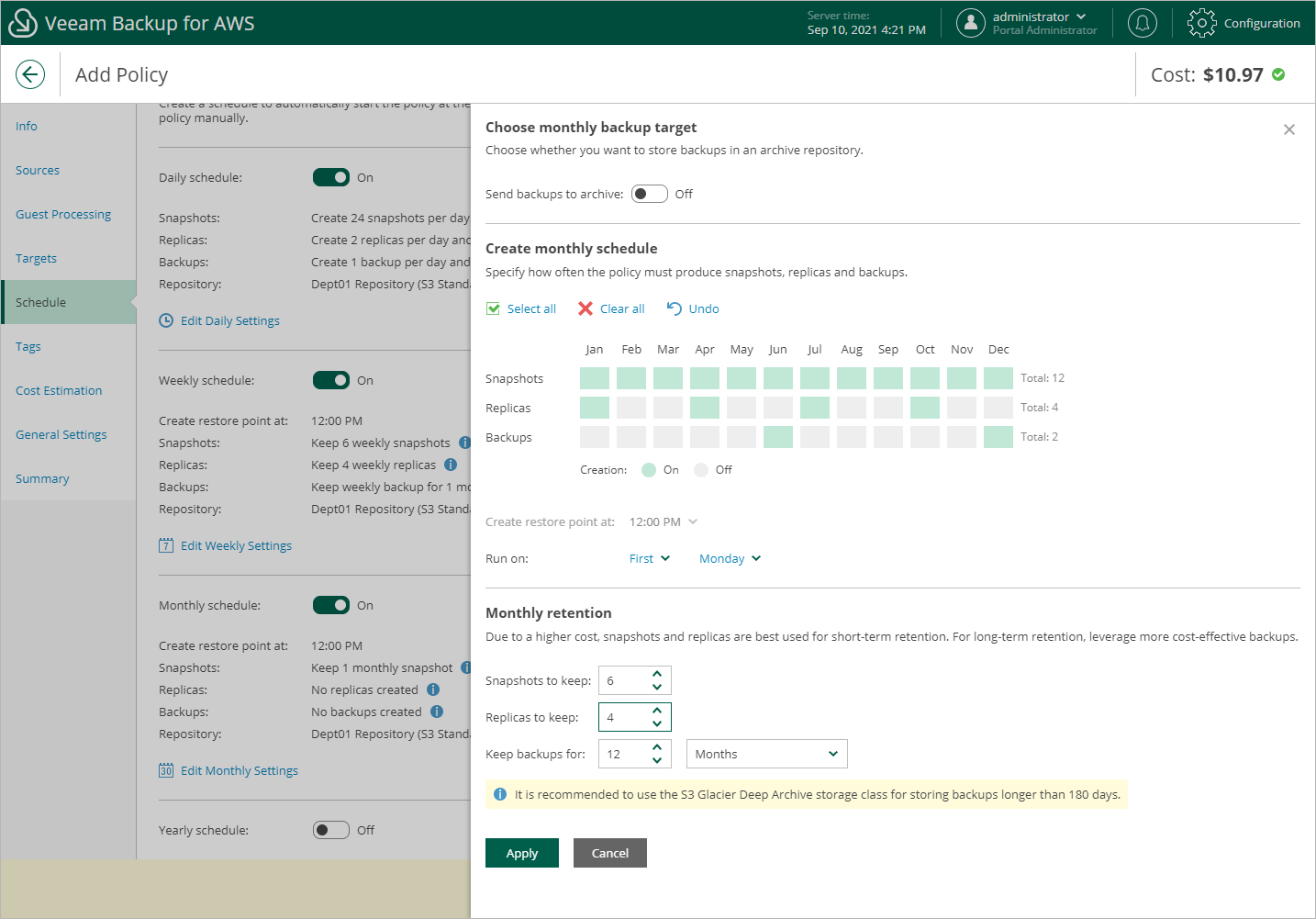
Task: Go to the Targets step
Action: tap(36, 258)
